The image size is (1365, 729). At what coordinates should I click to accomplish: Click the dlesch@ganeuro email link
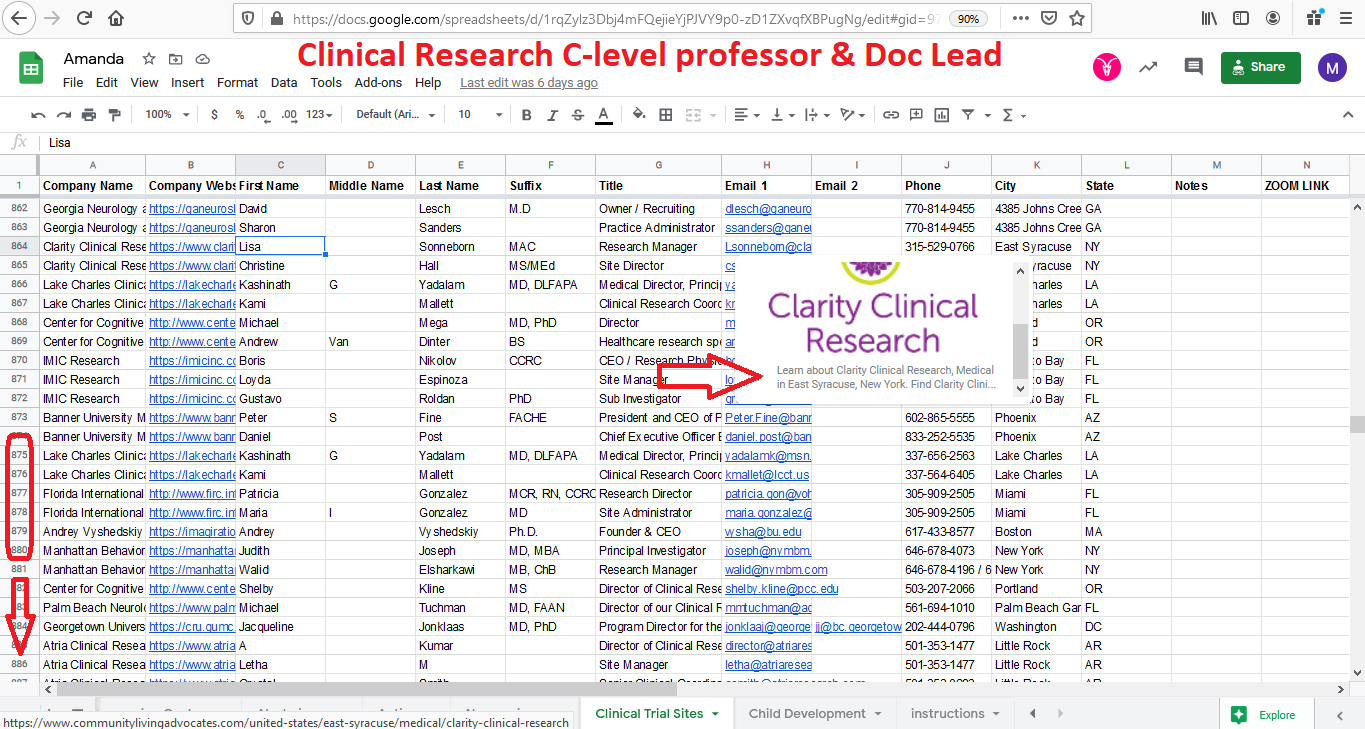pyautogui.click(x=768, y=209)
